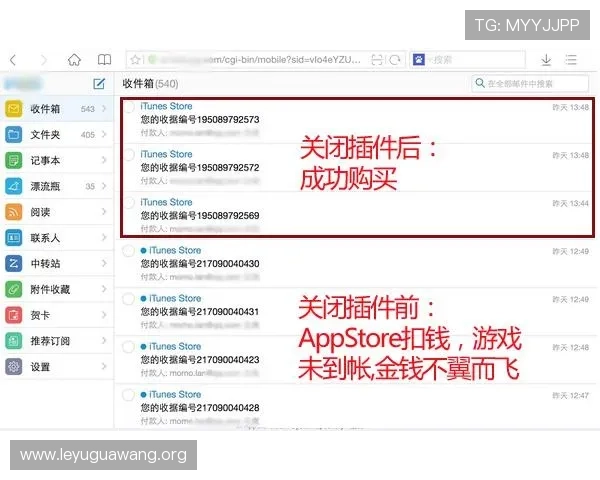This screenshot has width=600, height=480.
Task: Expand the 收件箱 row chevron
Action: [104, 109]
